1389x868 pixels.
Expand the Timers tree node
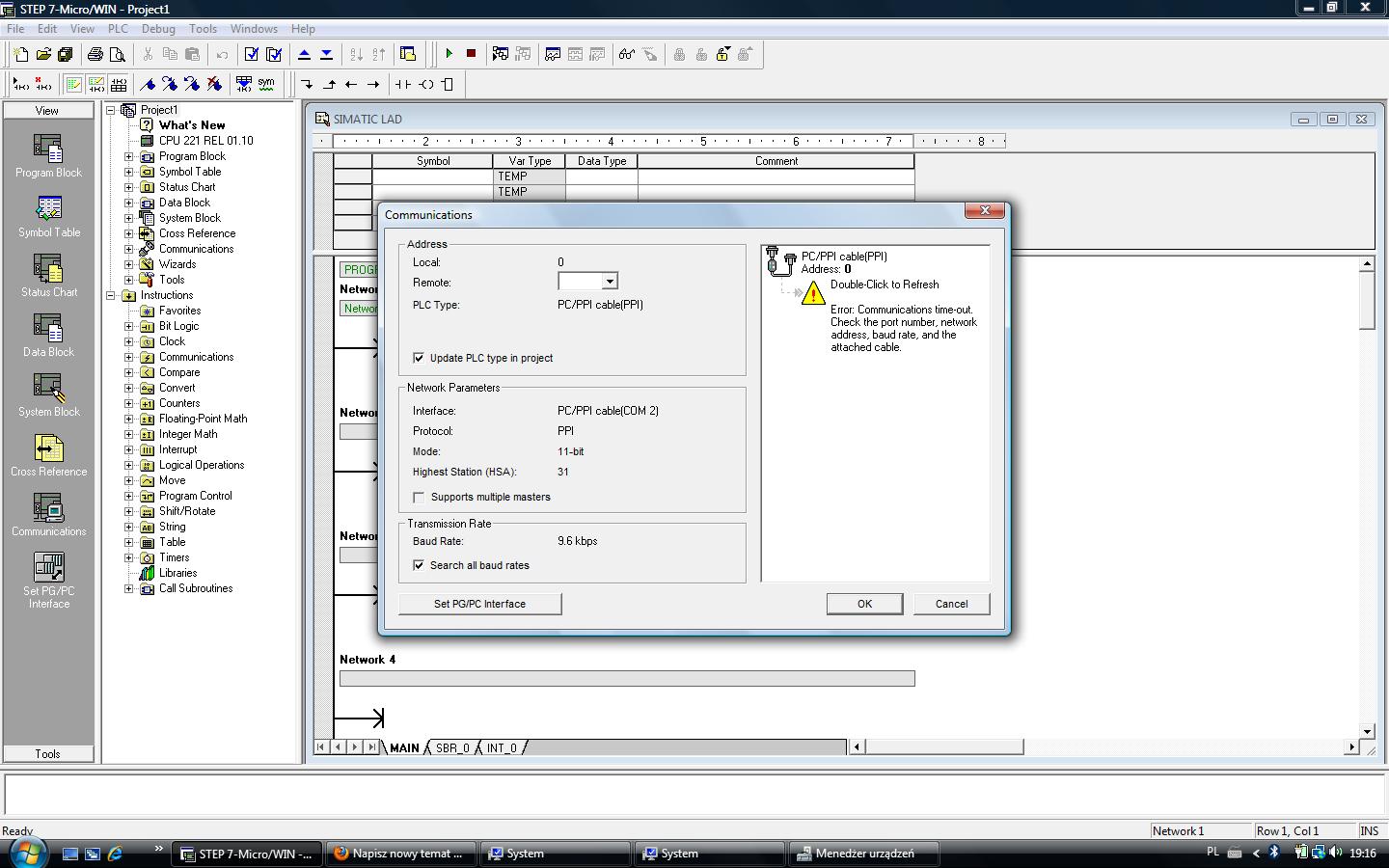click(129, 557)
